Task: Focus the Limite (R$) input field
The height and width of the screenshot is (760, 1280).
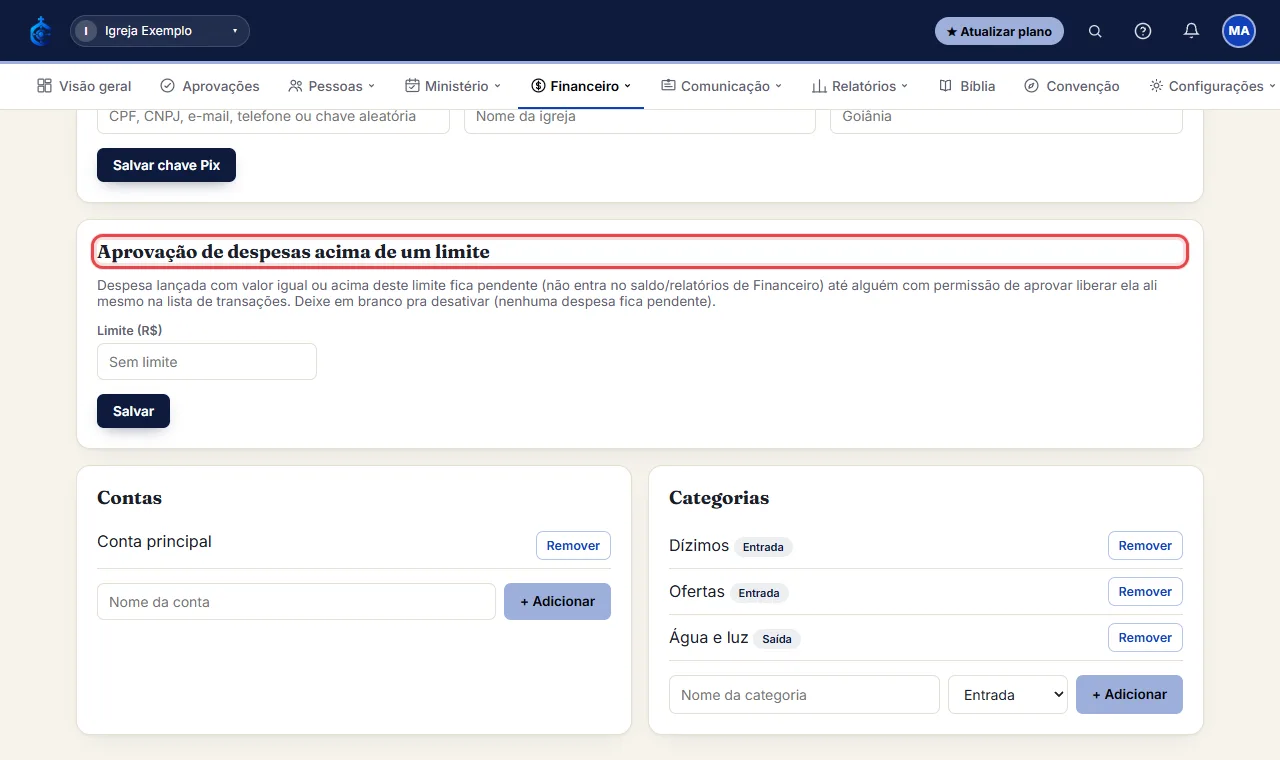Action: point(207,362)
